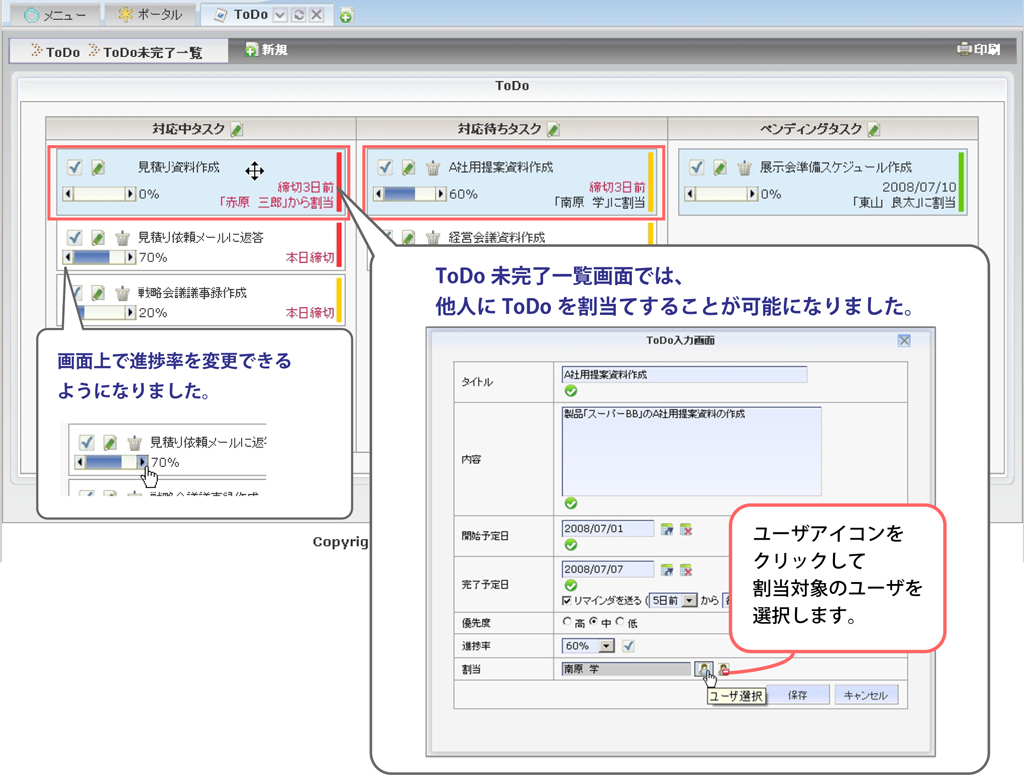
Task: Clear the 開始予定日 date with red-x icon
Action: click(x=686, y=530)
